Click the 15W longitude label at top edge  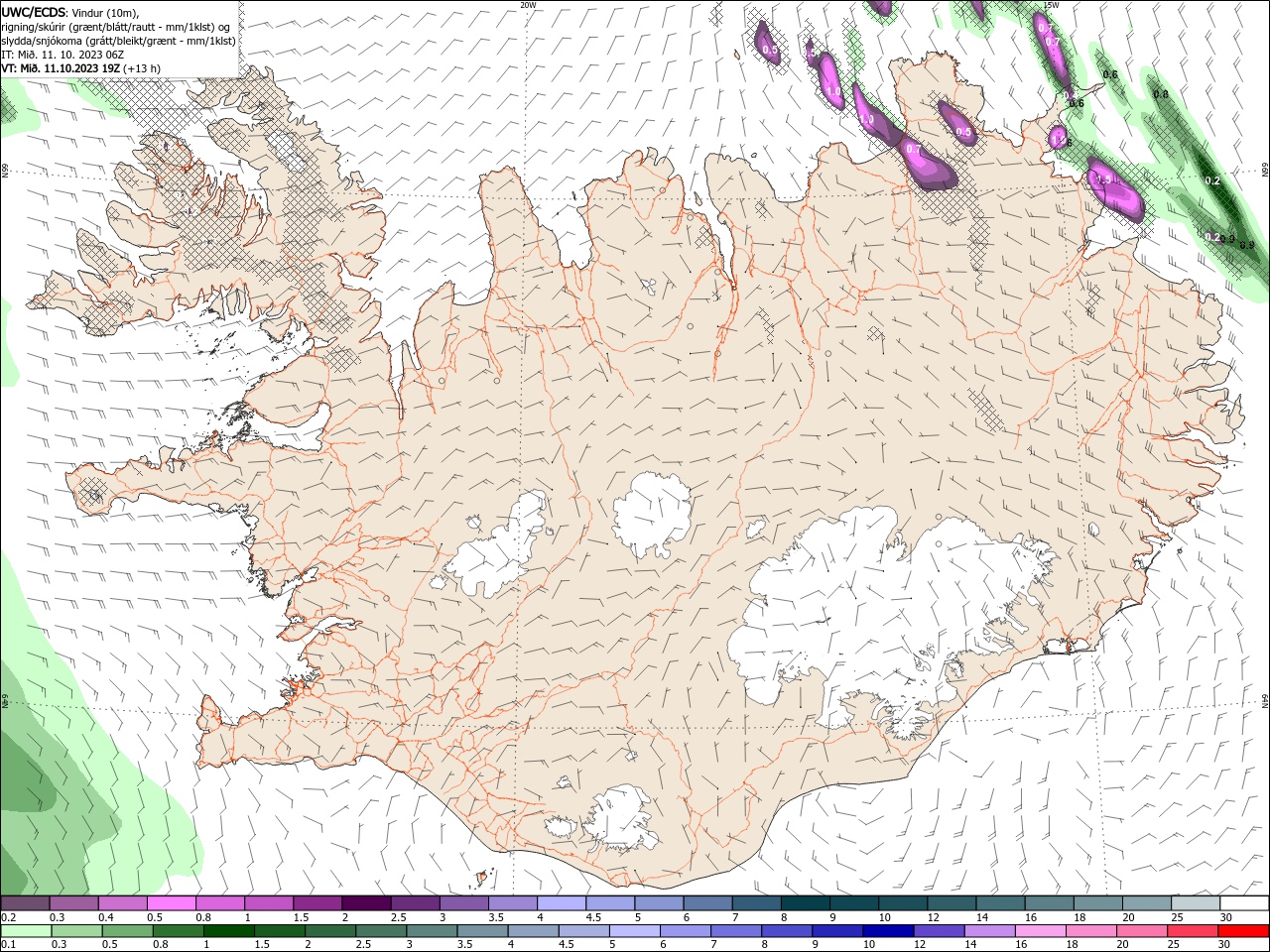[1052, 5]
